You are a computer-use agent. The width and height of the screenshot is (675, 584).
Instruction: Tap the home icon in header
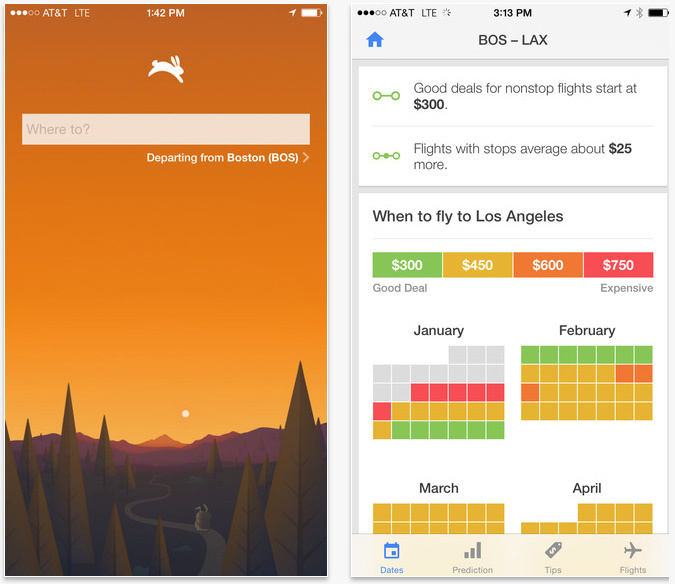click(x=375, y=41)
